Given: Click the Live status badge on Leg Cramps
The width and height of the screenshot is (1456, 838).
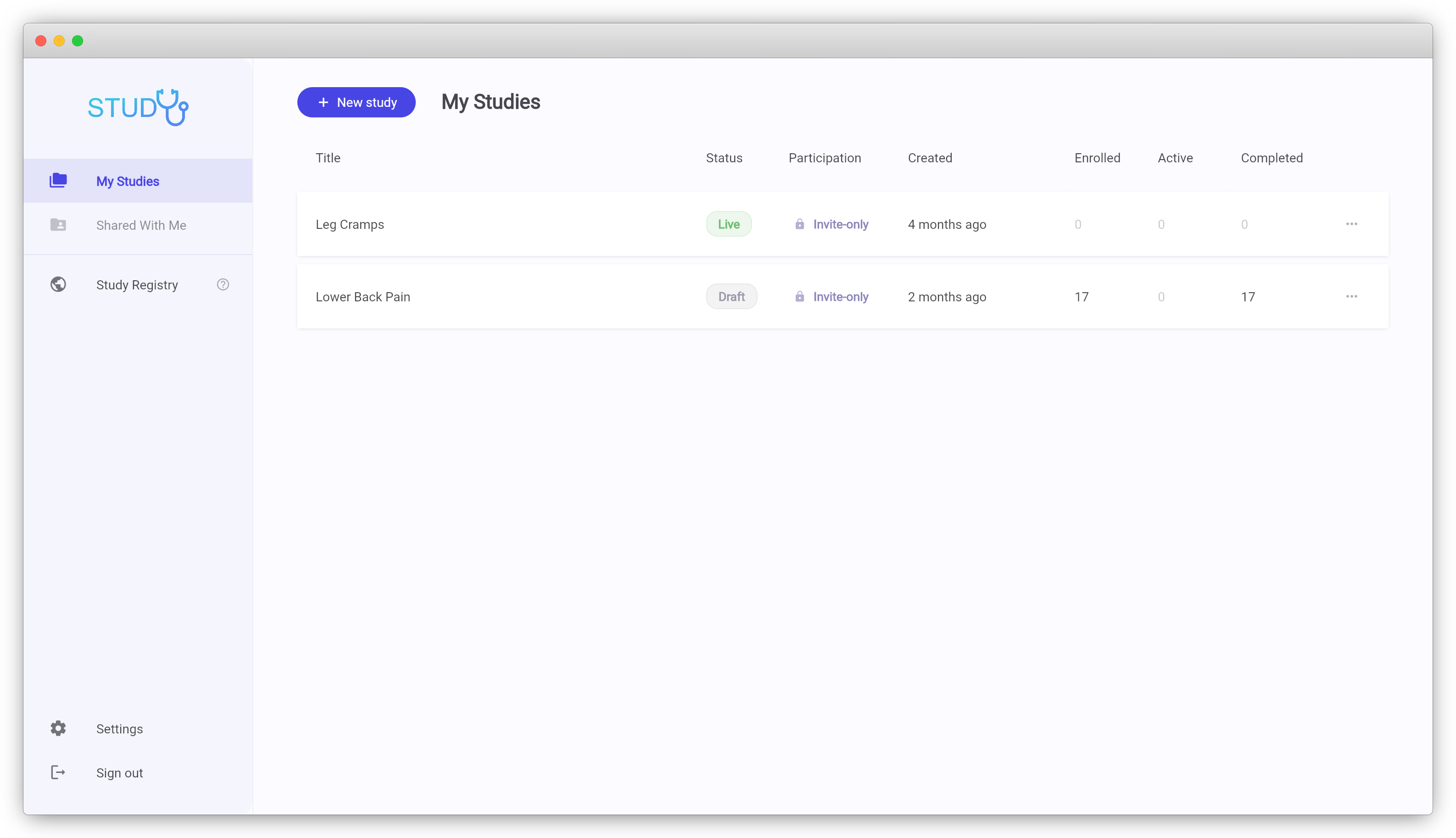Looking at the screenshot, I should point(728,224).
